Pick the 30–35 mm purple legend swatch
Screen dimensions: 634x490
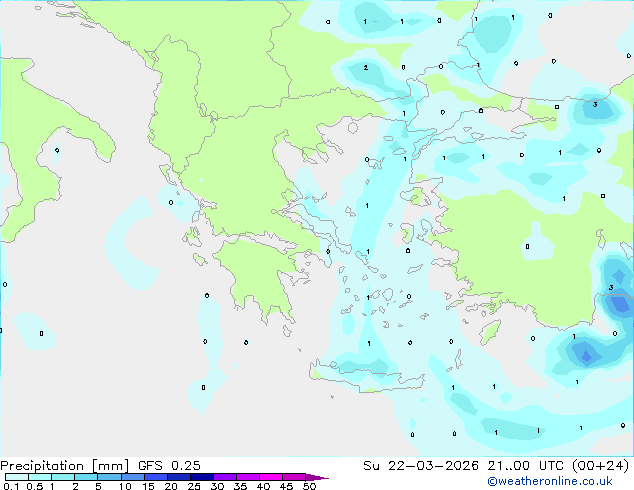[225, 477]
